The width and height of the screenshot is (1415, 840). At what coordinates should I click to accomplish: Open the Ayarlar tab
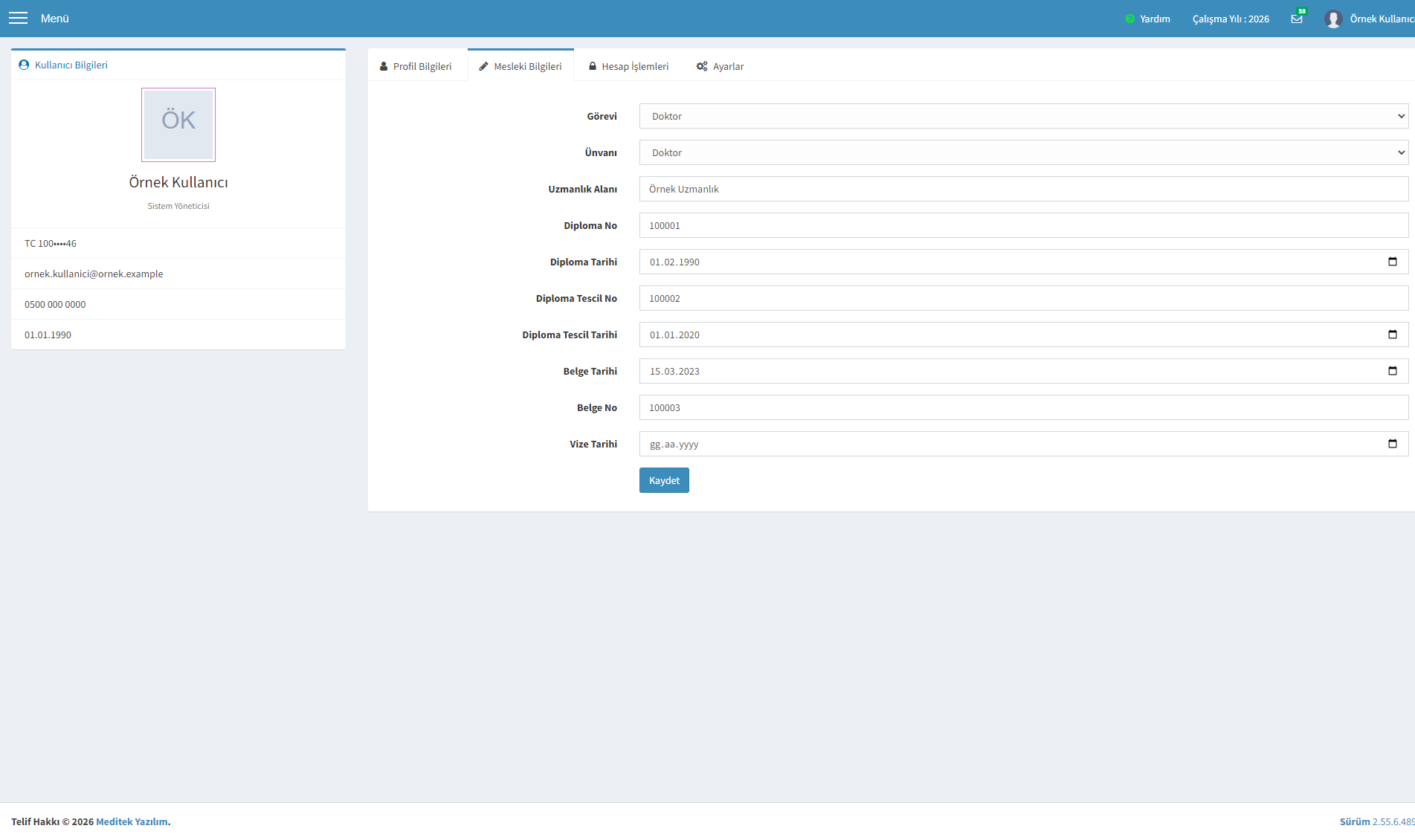(x=720, y=66)
